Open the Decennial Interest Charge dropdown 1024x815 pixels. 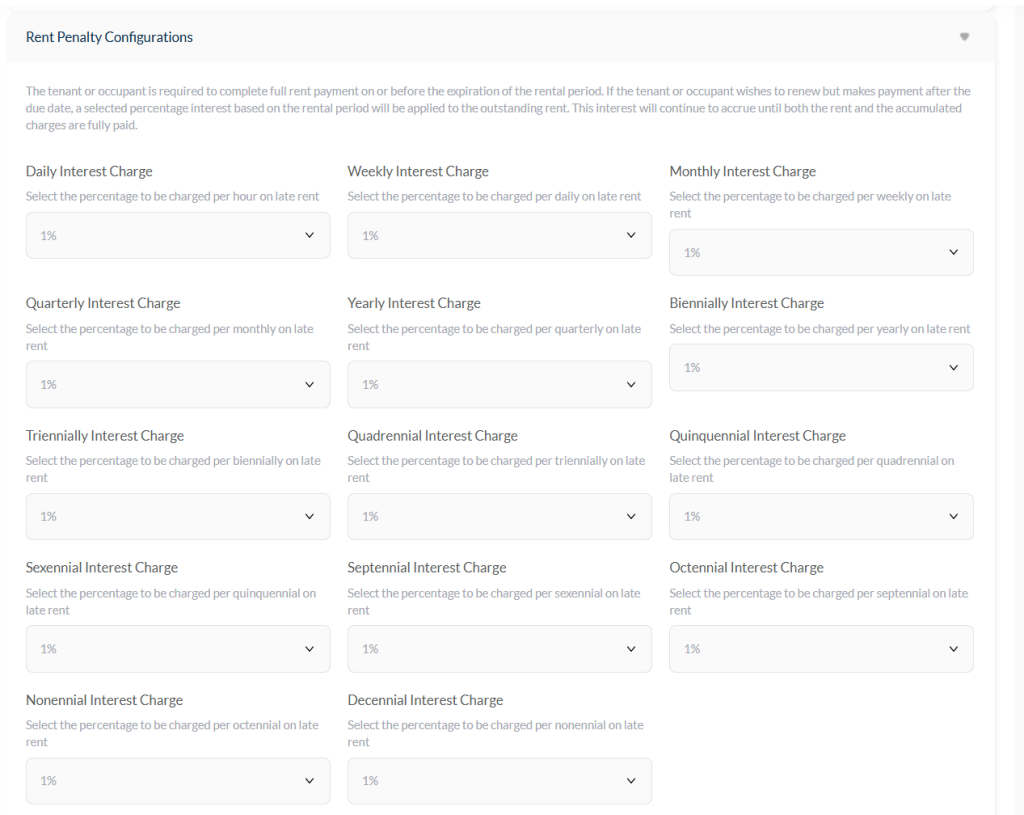[x=499, y=781]
